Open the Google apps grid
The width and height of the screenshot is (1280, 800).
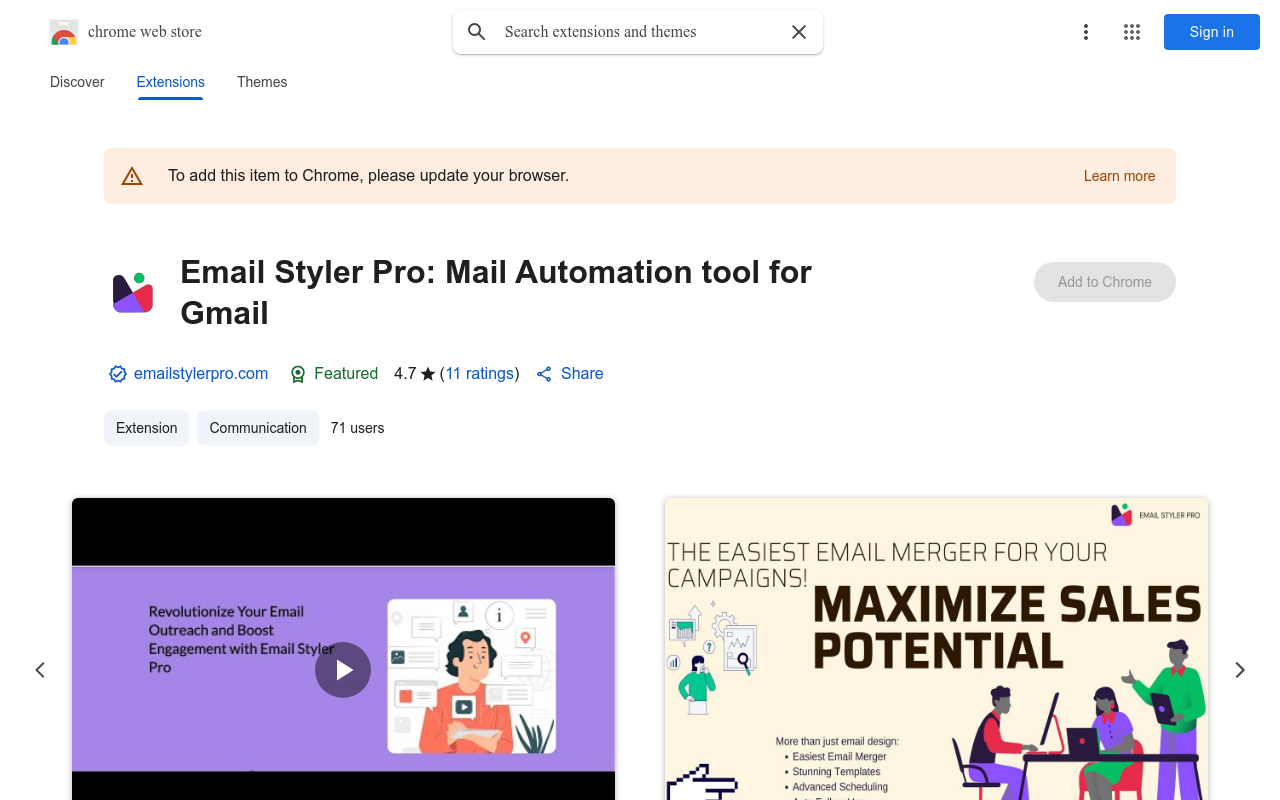click(x=1132, y=32)
